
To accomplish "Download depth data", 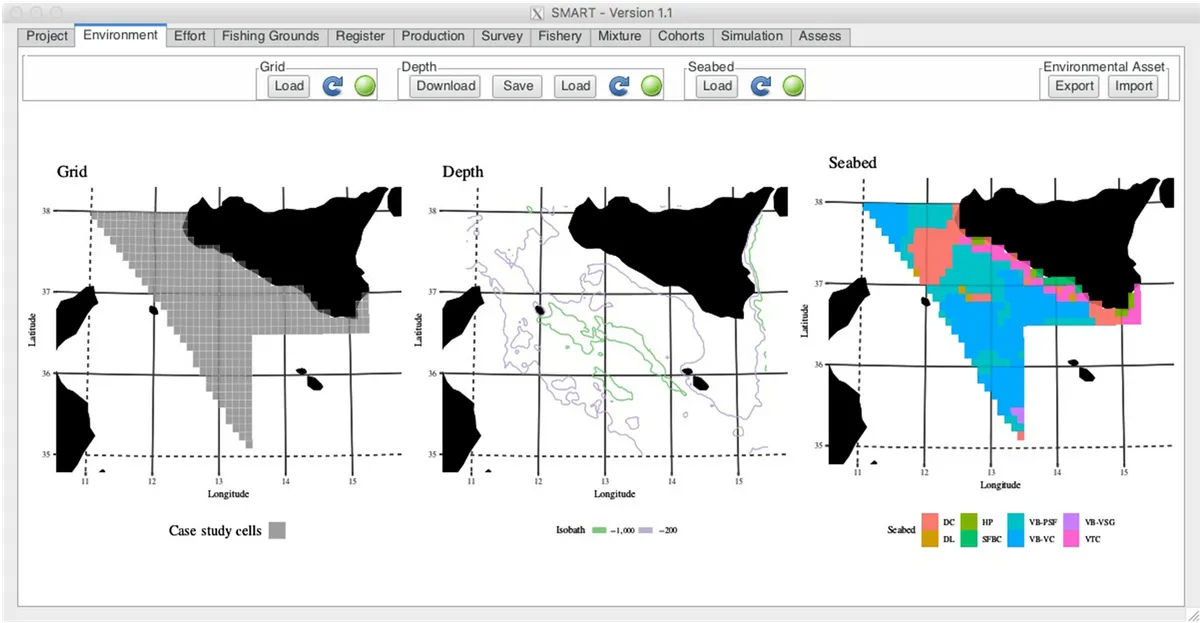I will coord(446,86).
